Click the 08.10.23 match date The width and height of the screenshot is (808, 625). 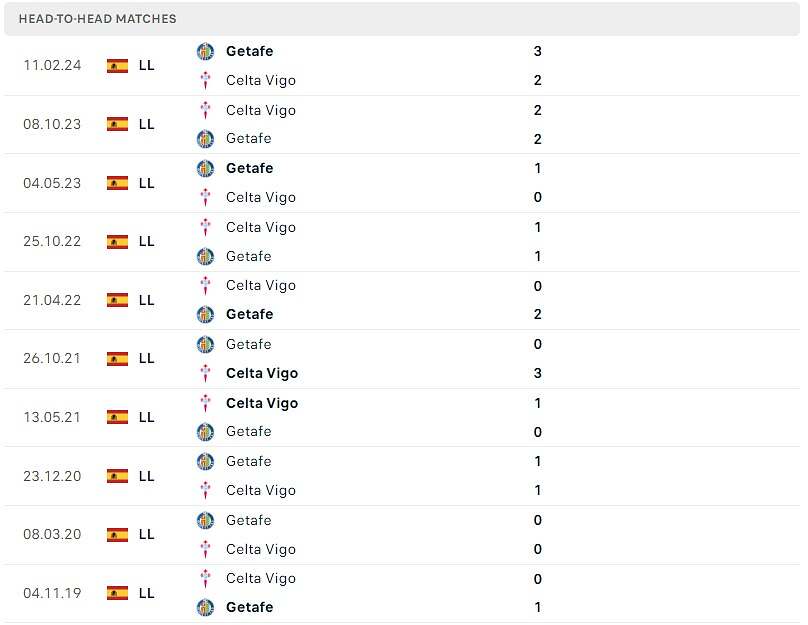pos(52,124)
